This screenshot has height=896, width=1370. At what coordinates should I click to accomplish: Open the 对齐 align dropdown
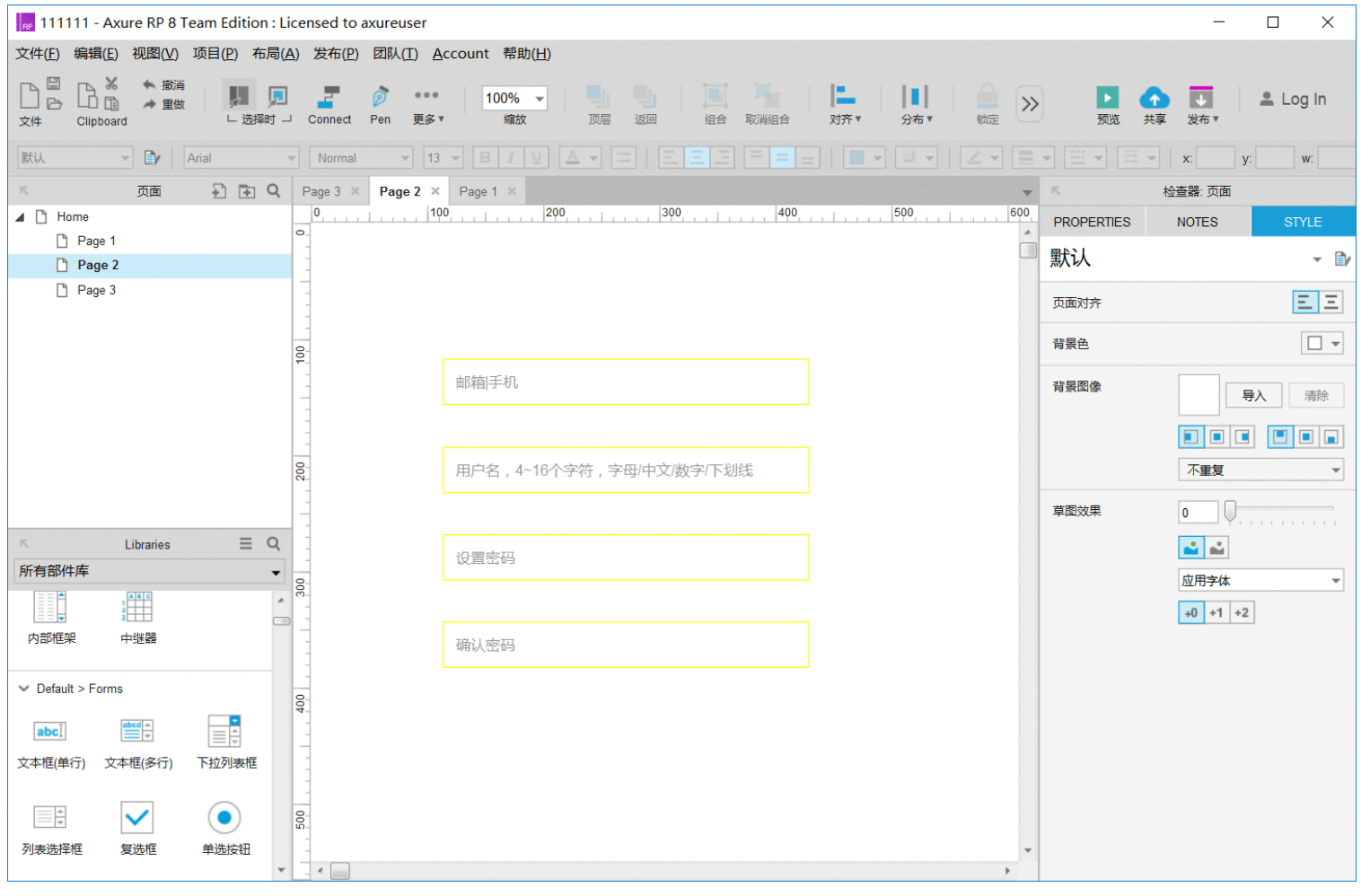[x=845, y=104]
